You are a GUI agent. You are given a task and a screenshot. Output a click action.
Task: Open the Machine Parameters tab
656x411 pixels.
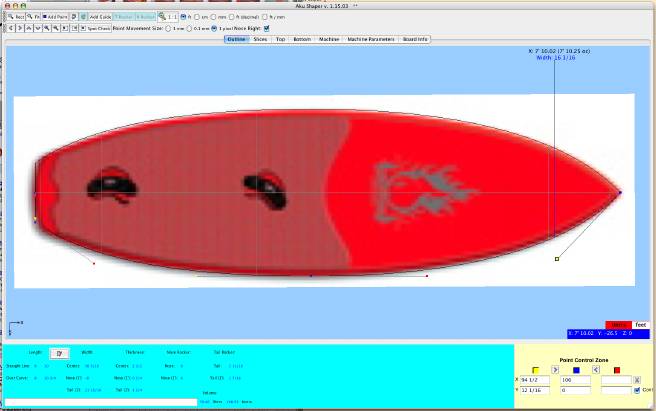click(370, 39)
